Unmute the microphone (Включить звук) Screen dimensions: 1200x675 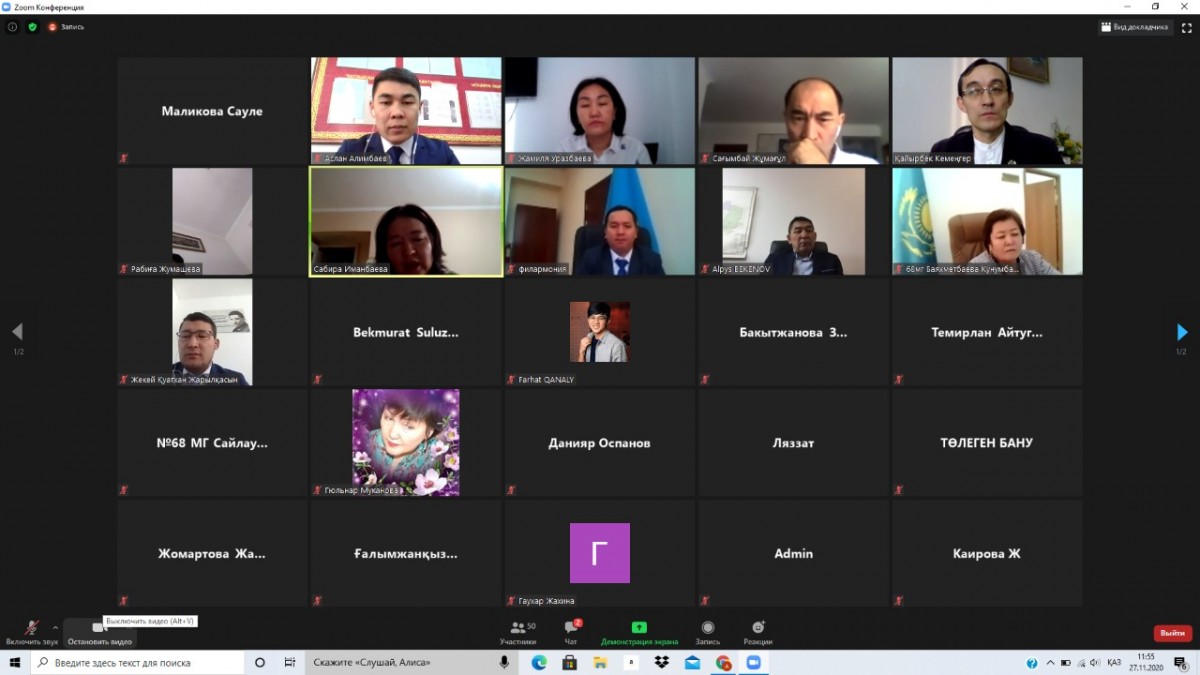(32, 631)
